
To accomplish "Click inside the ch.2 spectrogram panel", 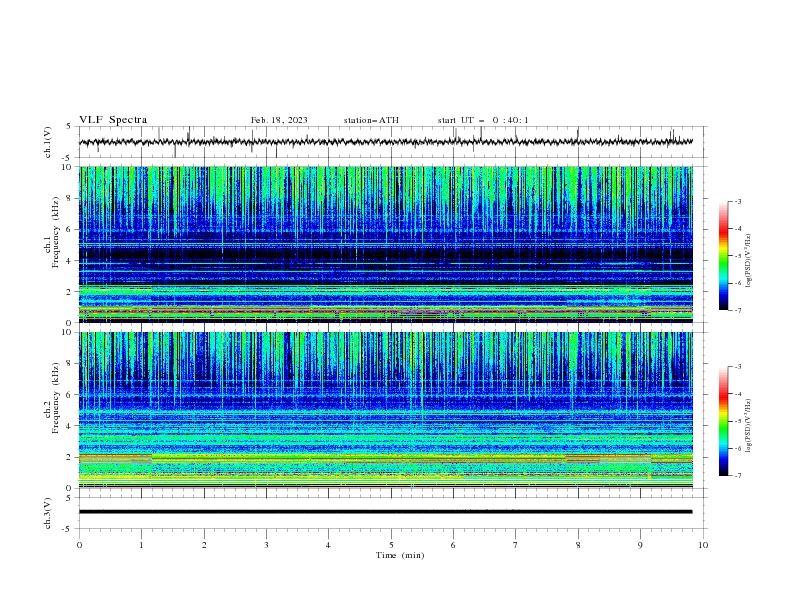I will coord(386,410).
